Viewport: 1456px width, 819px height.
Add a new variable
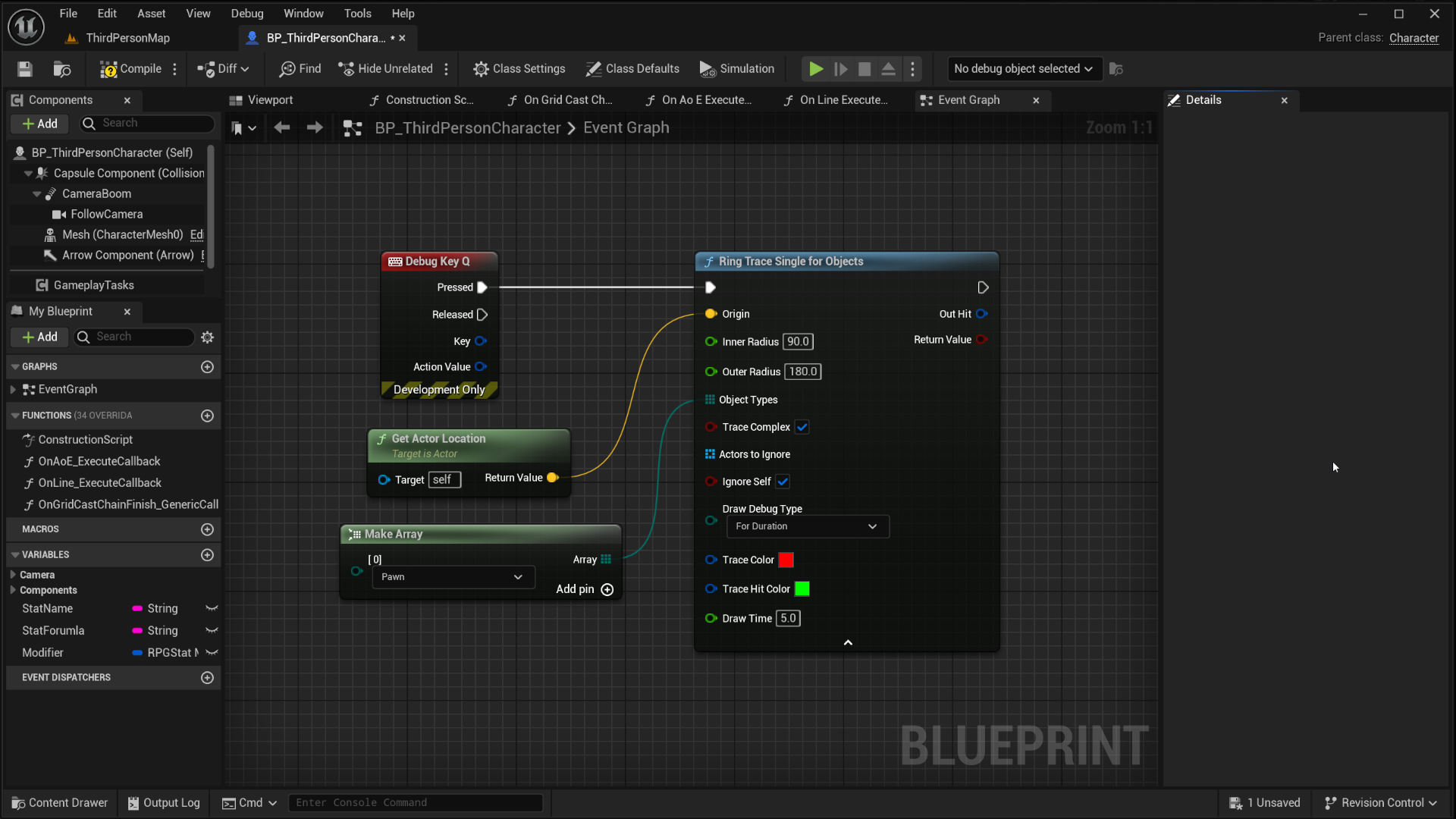[207, 555]
